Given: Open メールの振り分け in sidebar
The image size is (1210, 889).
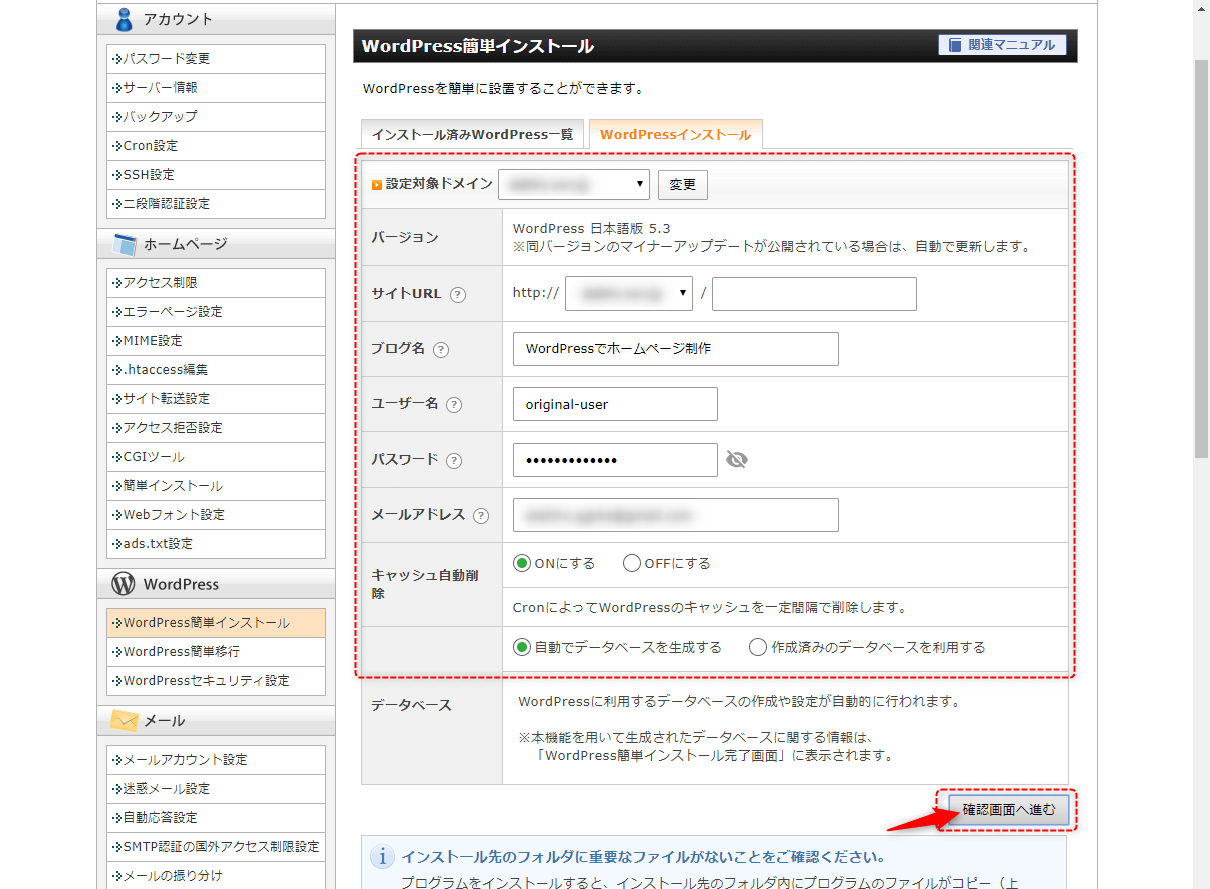Looking at the screenshot, I should pos(216,876).
